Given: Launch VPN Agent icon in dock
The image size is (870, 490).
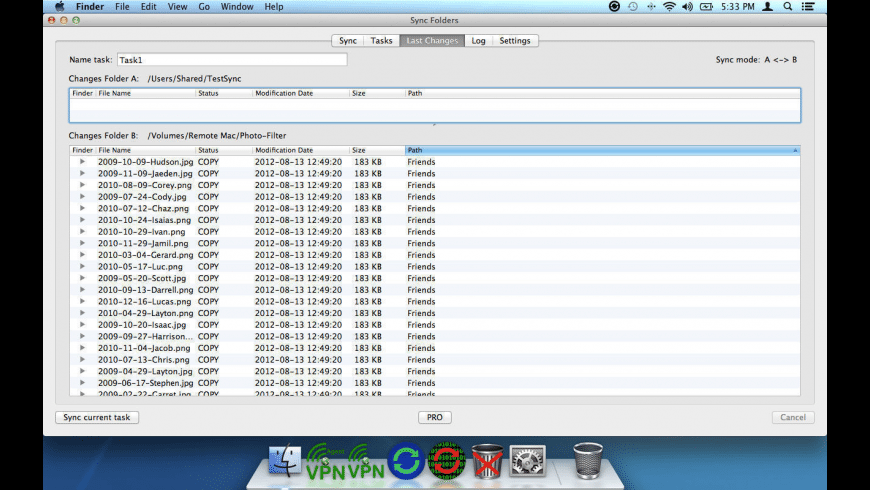Looking at the screenshot, I should tap(326, 462).
